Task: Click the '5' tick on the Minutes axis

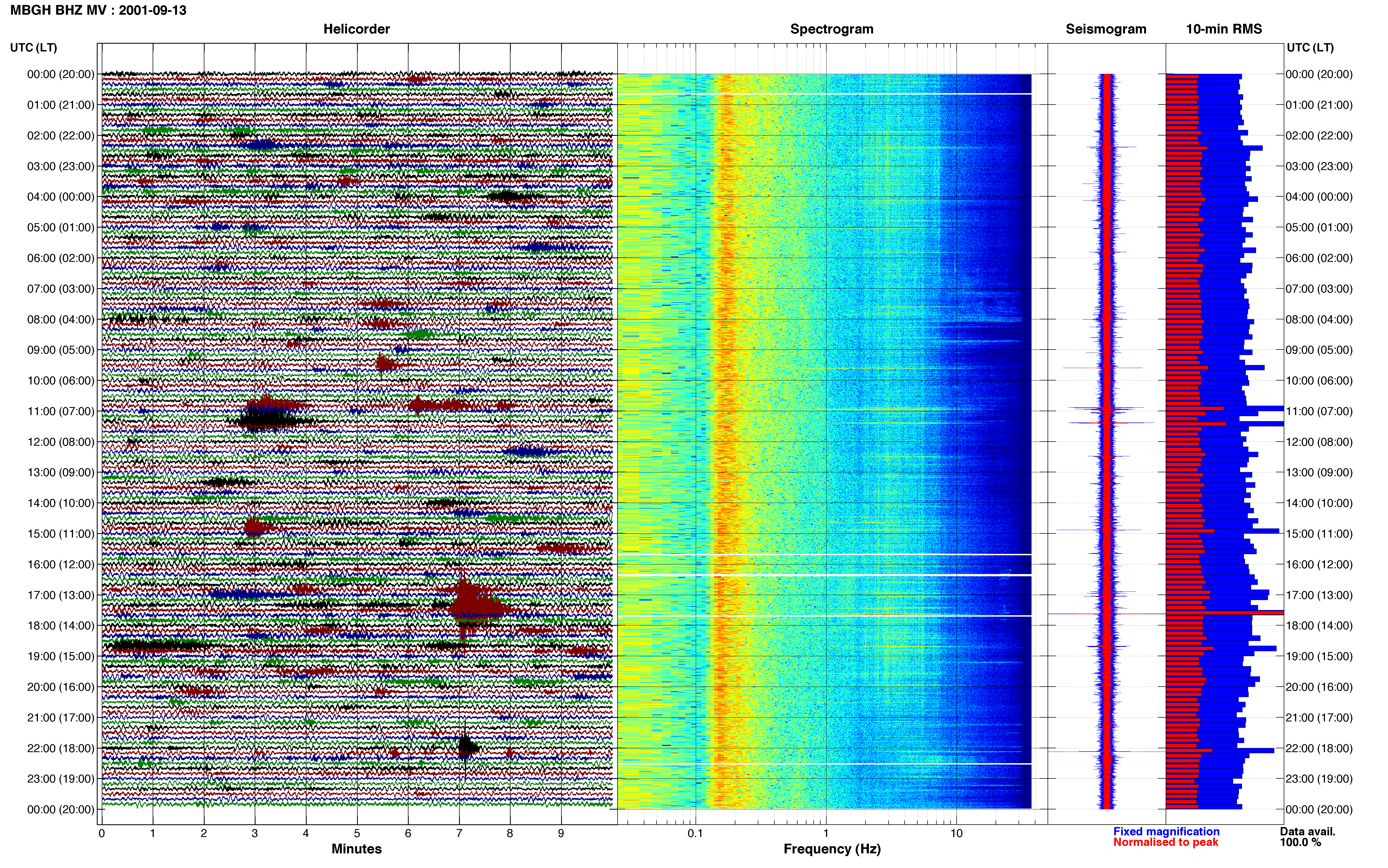Action: (x=357, y=833)
